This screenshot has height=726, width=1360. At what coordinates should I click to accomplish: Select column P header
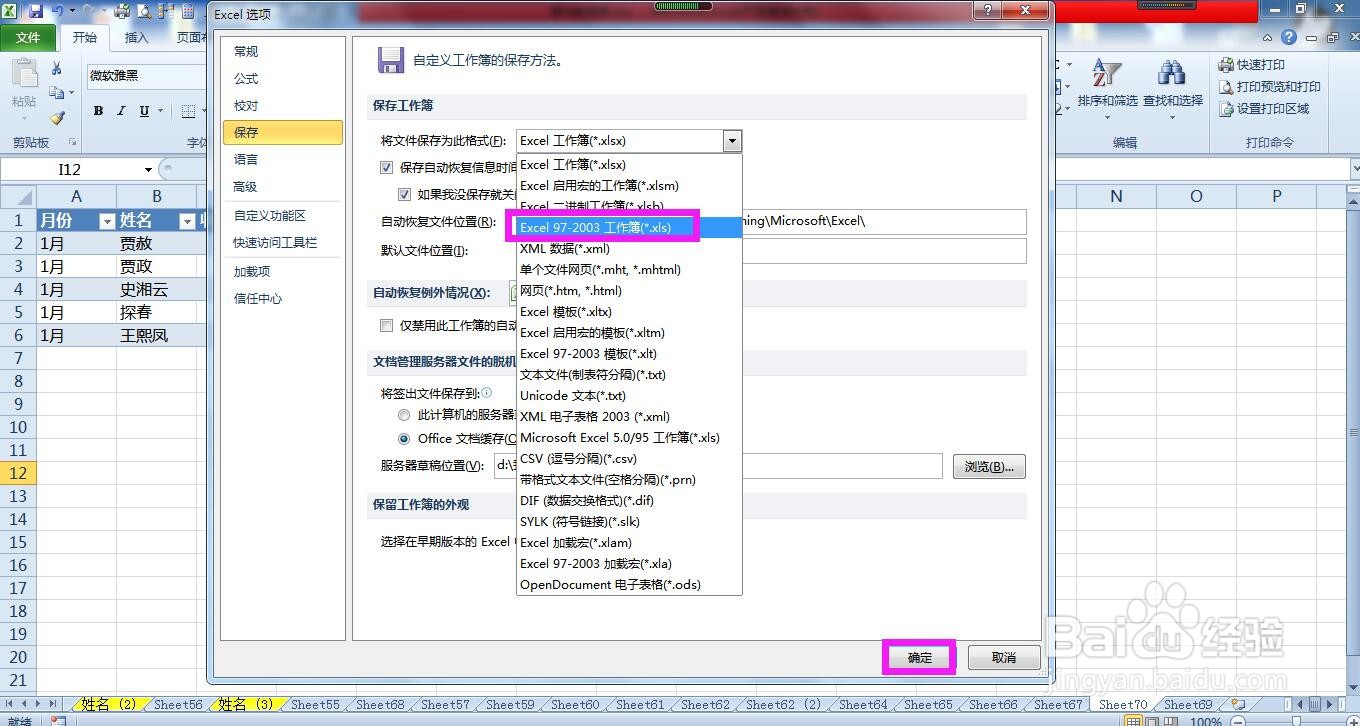point(1276,197)
